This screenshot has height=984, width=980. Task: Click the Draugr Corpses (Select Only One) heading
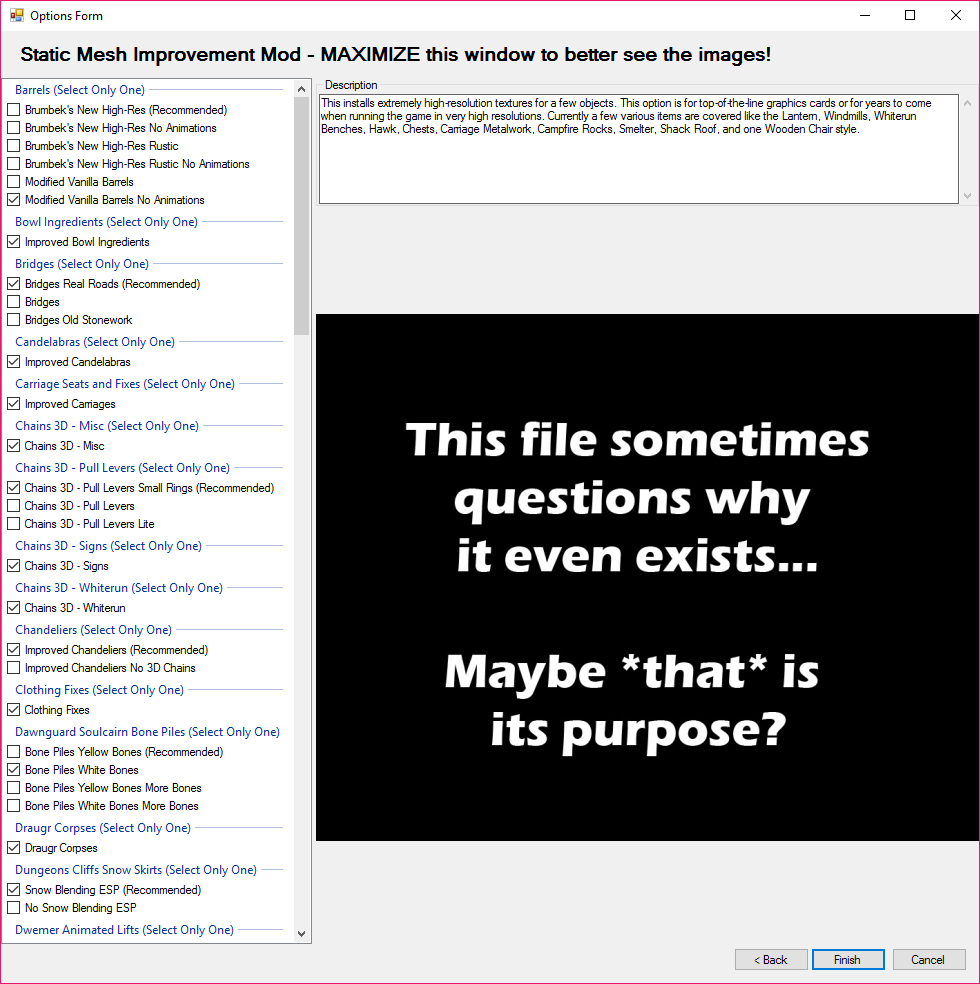point(103,828)
